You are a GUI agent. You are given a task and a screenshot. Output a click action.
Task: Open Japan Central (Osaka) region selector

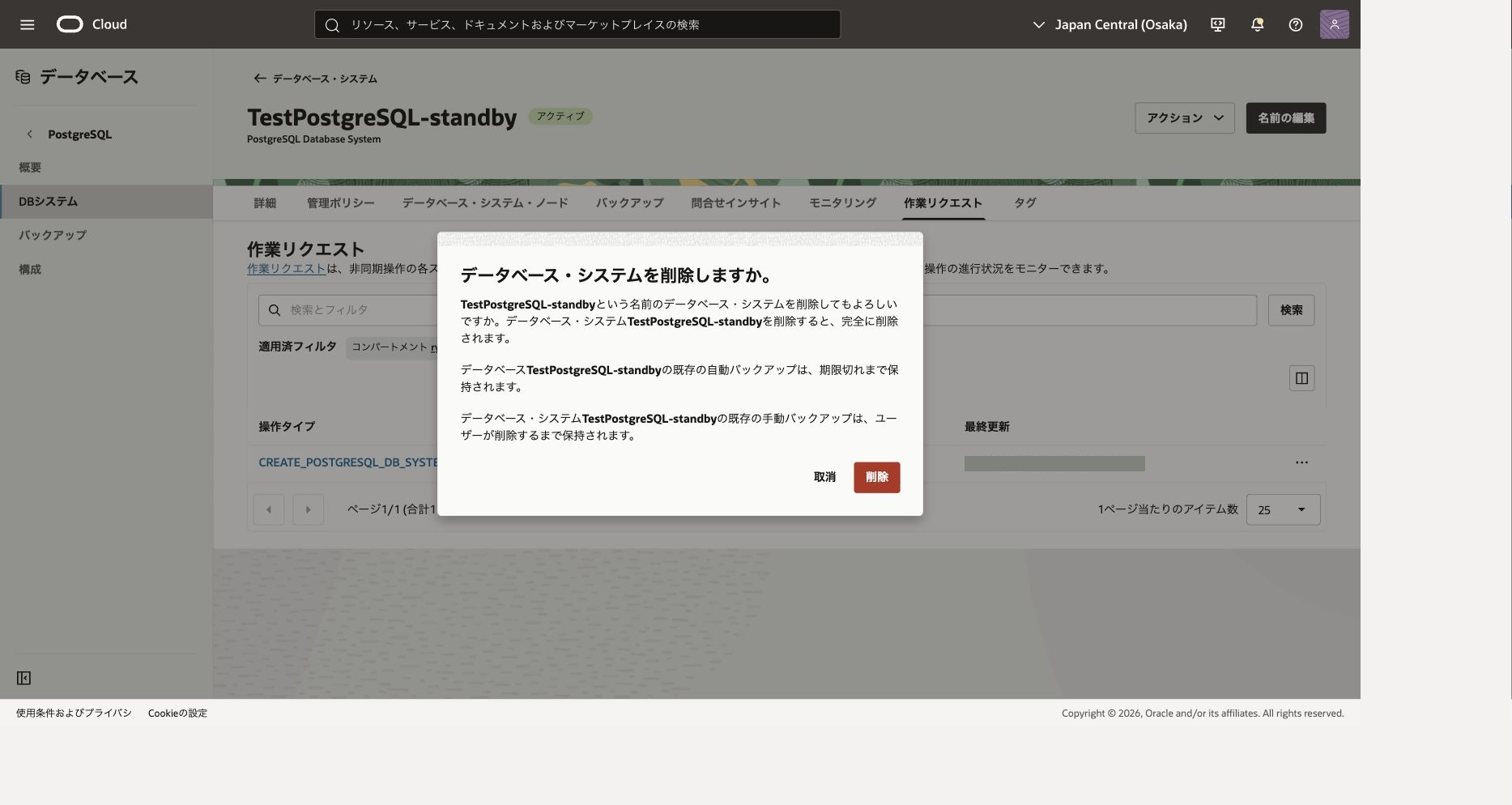1110,24
